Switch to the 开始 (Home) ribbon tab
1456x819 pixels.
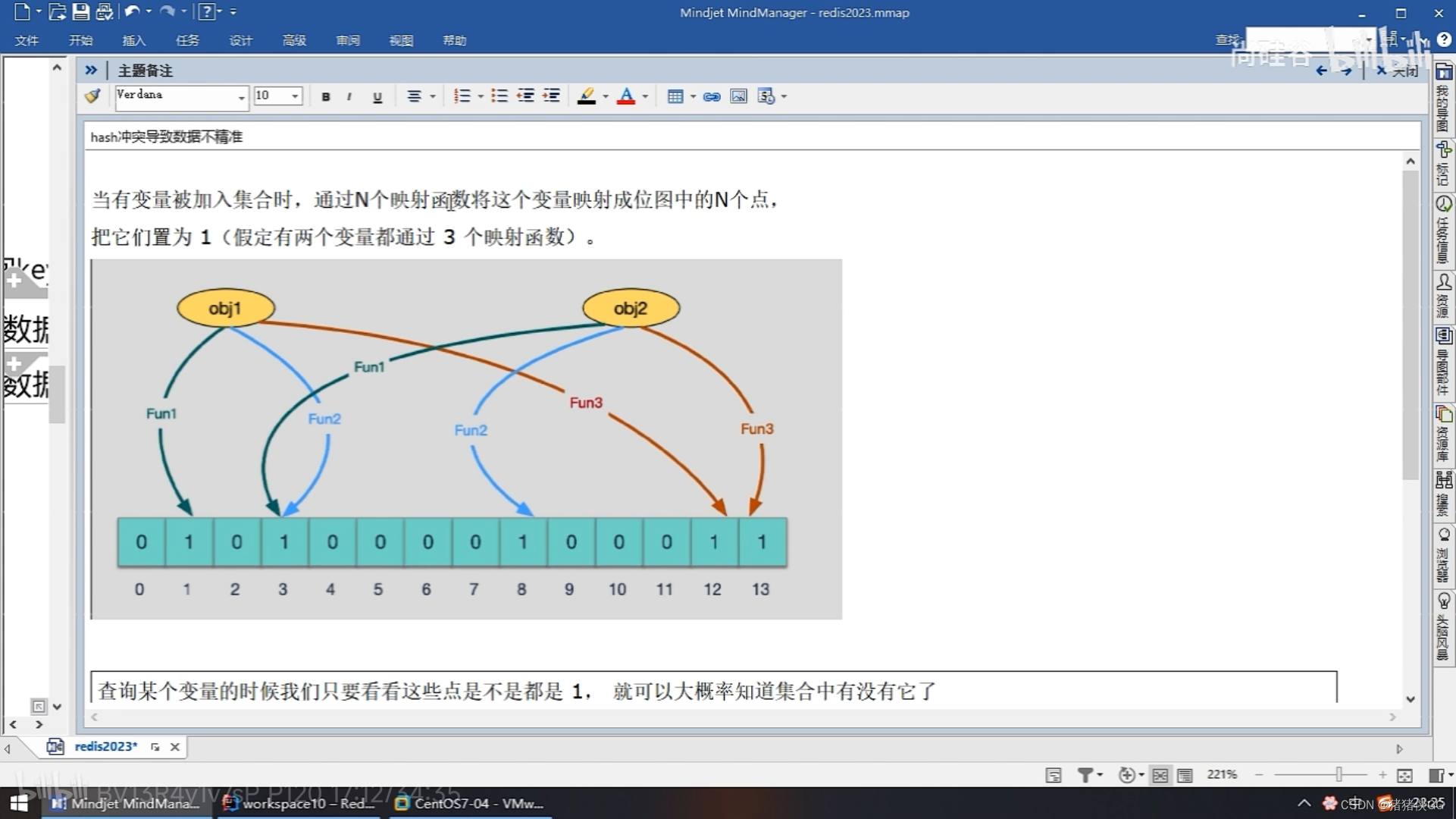pyautogui.click(x=80, y=40)
